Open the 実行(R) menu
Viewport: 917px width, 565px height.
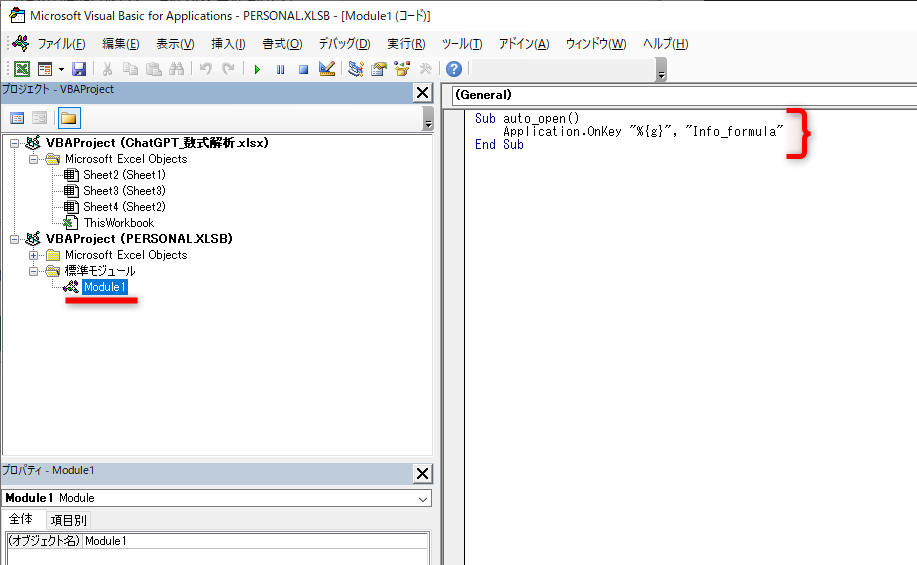coord(406,44)
